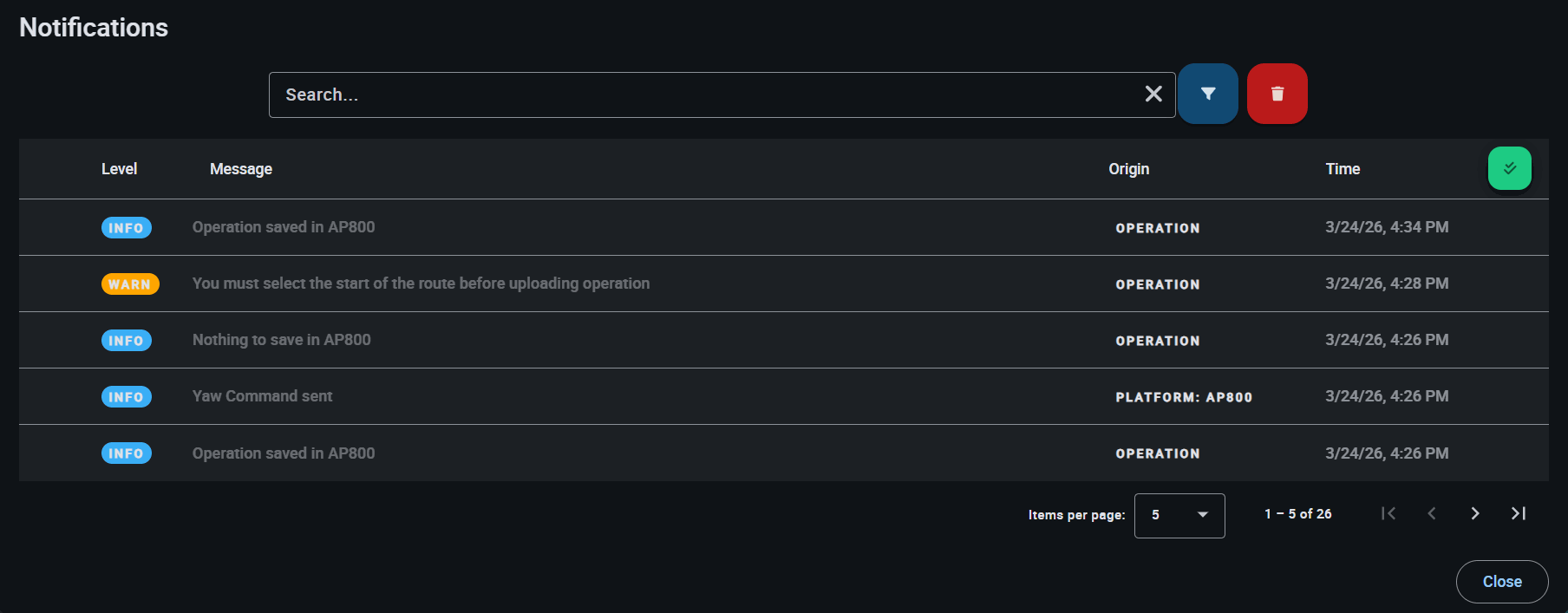Go to next notifications page

click(x=1475, y=513)
